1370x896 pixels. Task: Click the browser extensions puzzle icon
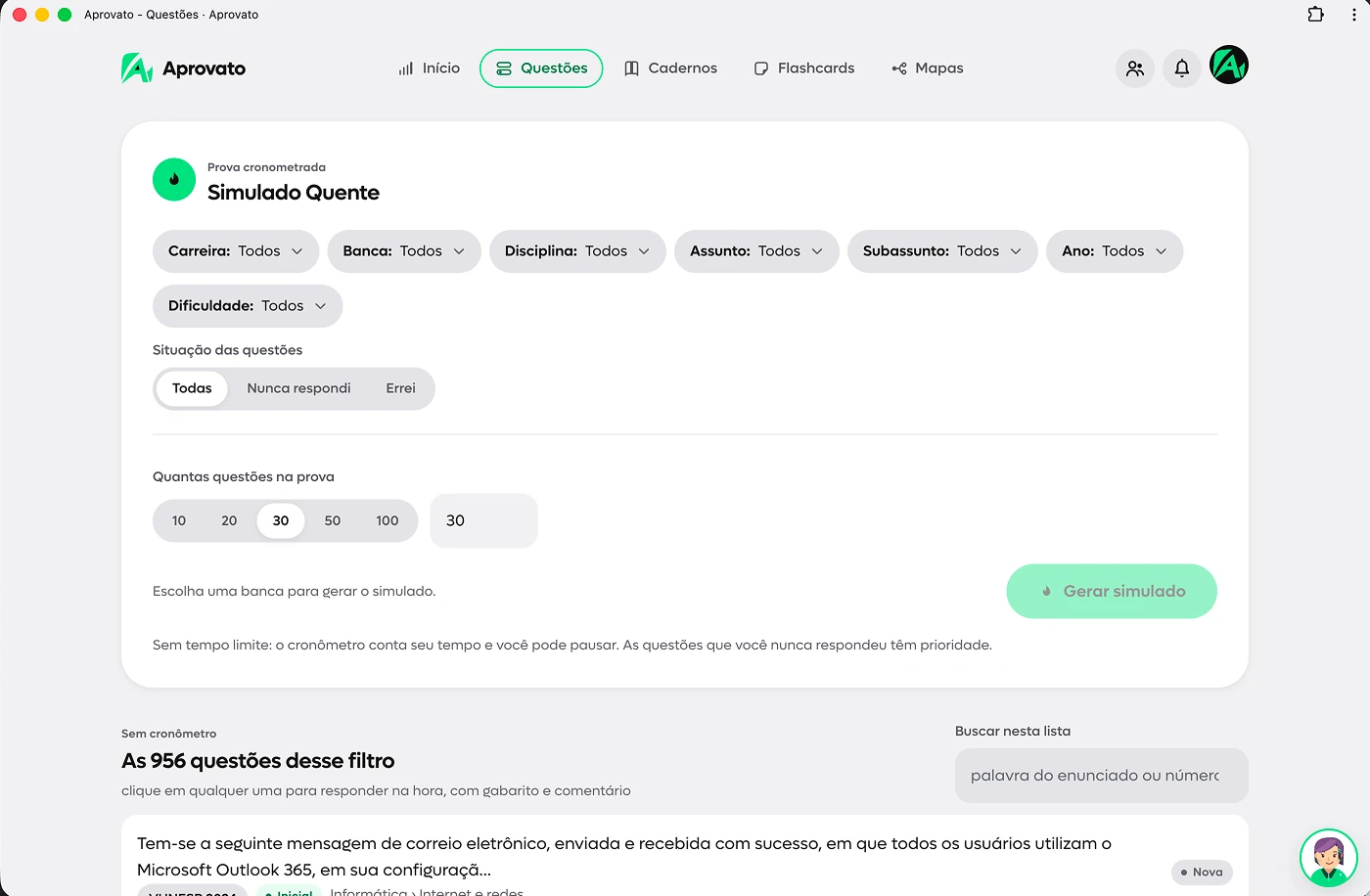point(1316,14)
